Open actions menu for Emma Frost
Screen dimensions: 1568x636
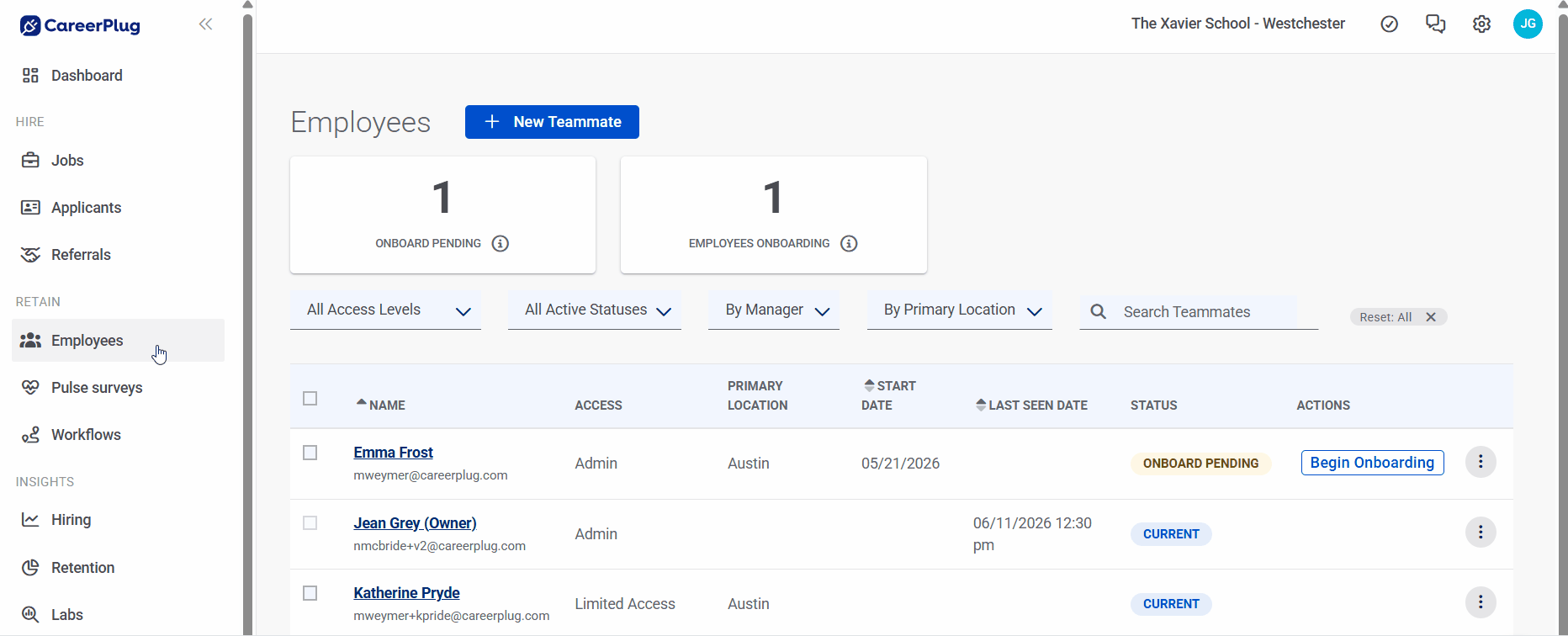1481,462
